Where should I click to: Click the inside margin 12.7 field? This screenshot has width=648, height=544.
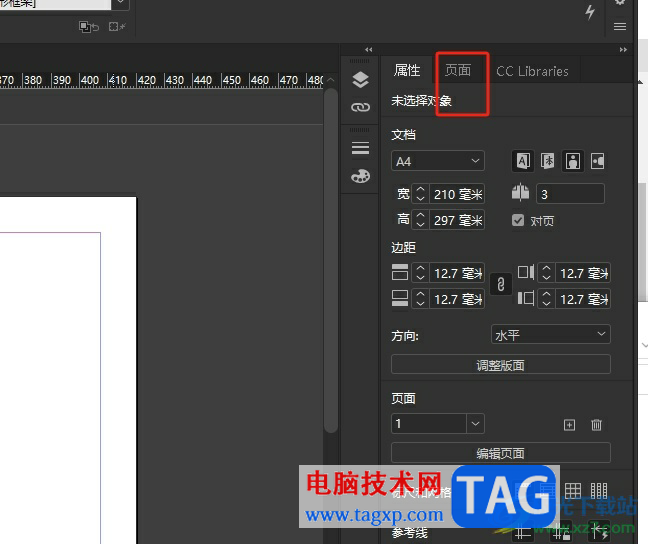click(x=583, y=273)
